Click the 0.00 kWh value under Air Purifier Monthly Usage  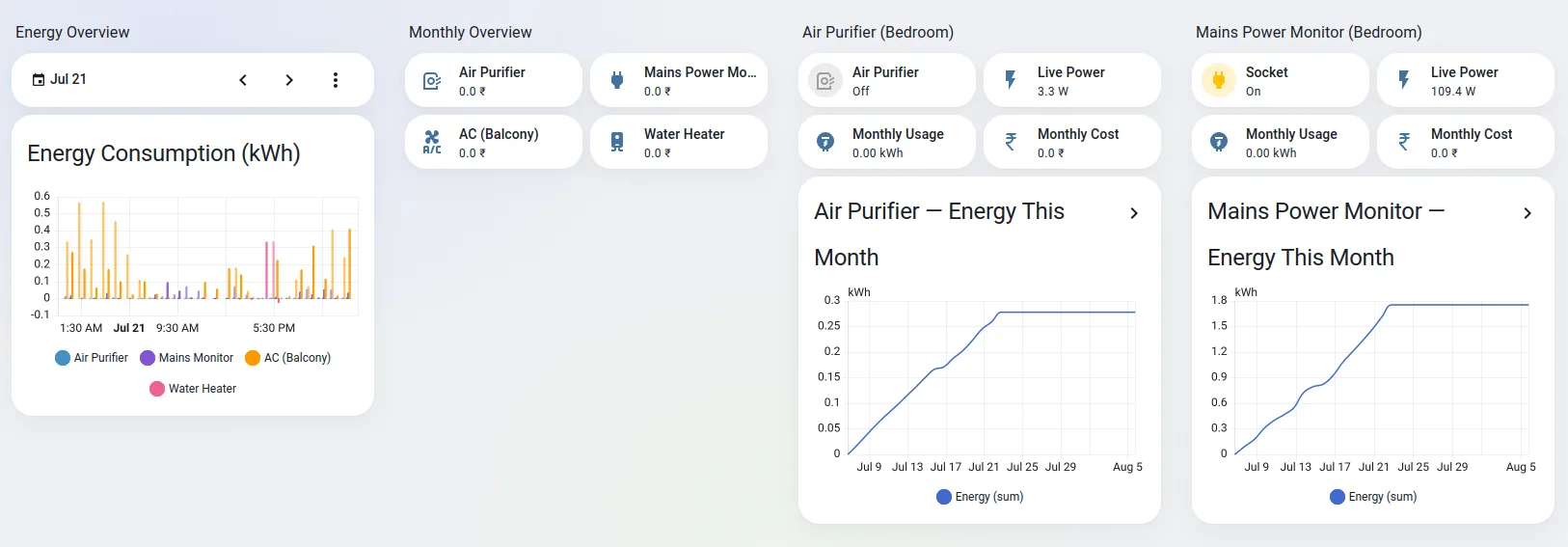click(878, 152)
